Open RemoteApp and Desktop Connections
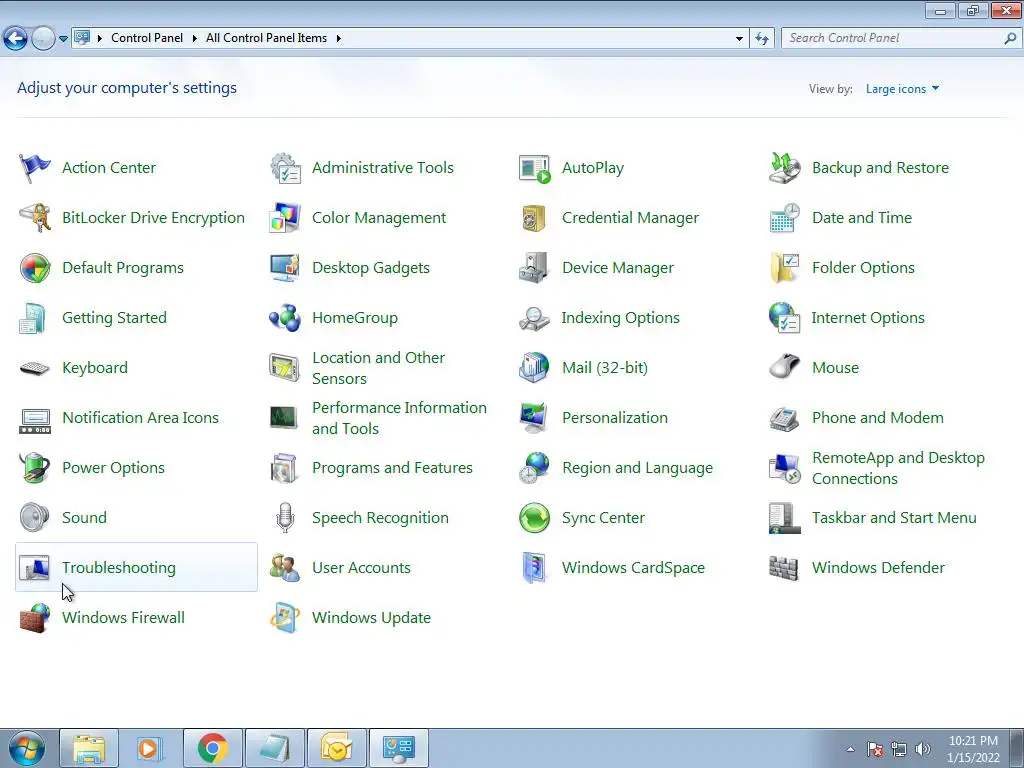The image size is (1024, 768). pyautogui.click(x=898, y=468)
